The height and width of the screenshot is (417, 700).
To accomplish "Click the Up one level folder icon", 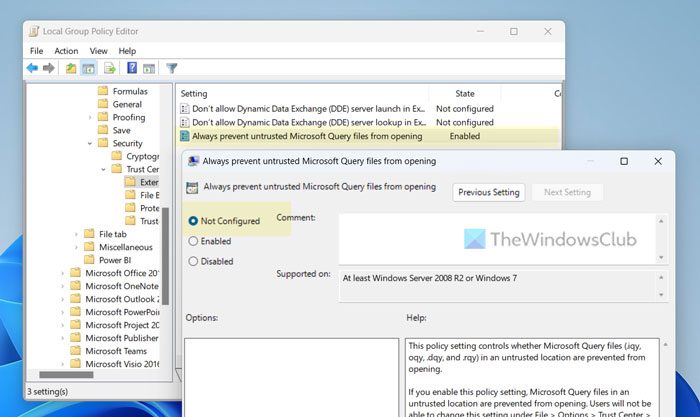I will [71, 68].
